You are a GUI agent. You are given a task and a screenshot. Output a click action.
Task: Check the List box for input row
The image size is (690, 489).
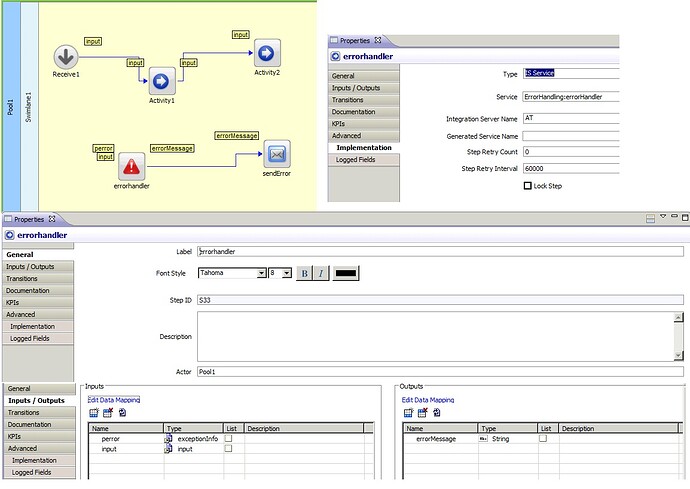[228, 449]
